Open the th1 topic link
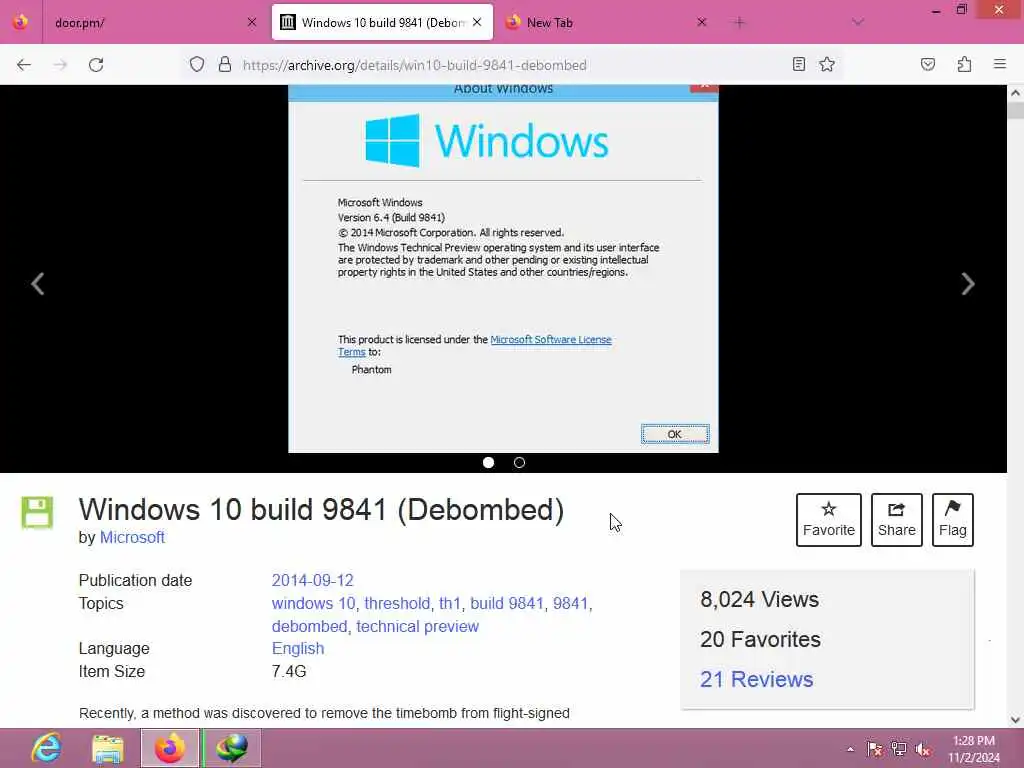Screen dimensions: 1024x768 (x=449, y=603)
